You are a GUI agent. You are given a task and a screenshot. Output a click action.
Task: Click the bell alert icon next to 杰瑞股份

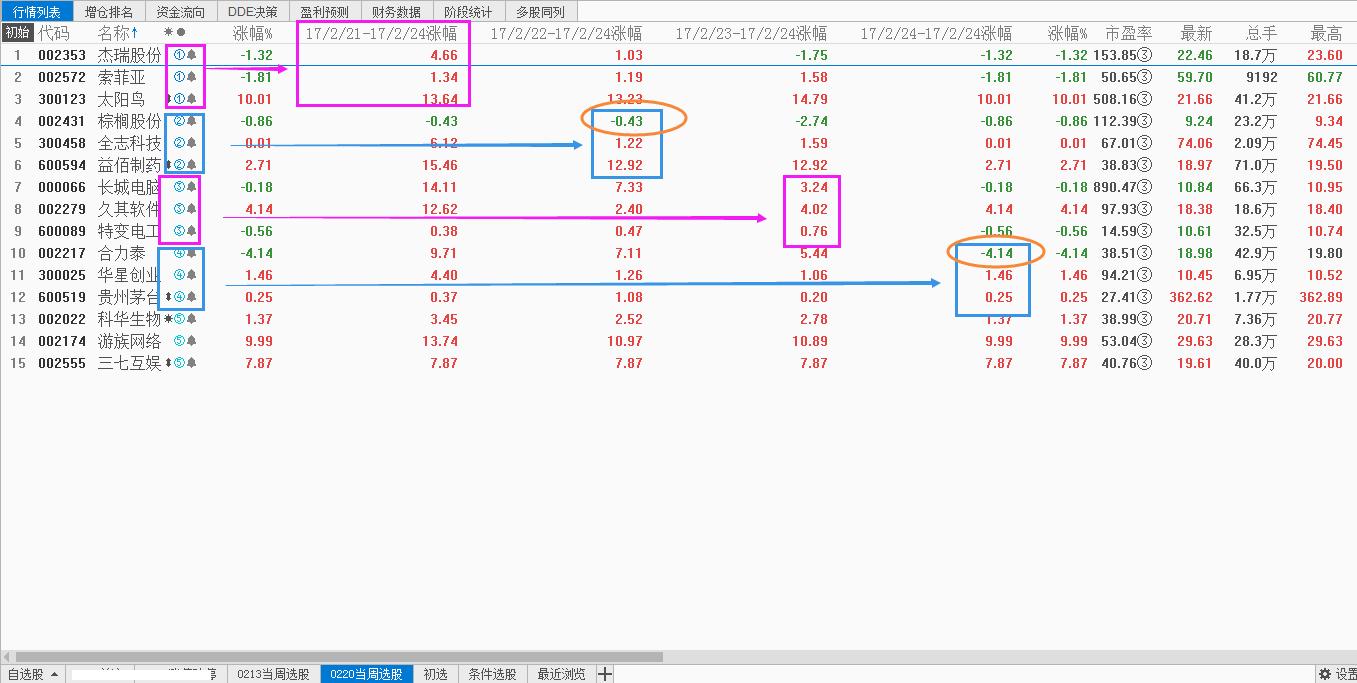pos(191,56)
